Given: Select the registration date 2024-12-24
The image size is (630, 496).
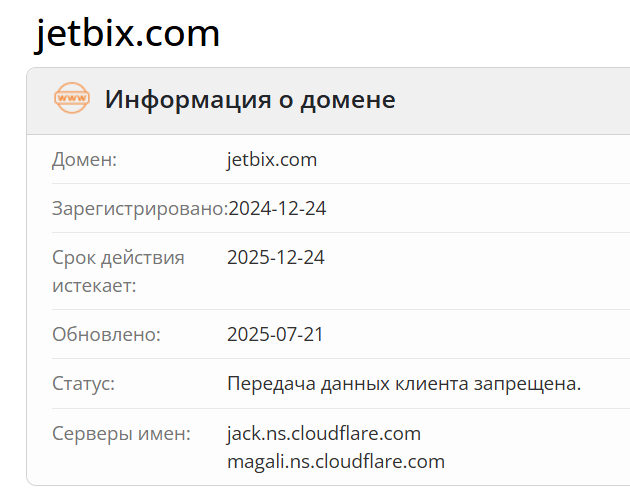Looking at the screenshot, I should [x=277, y=209].
